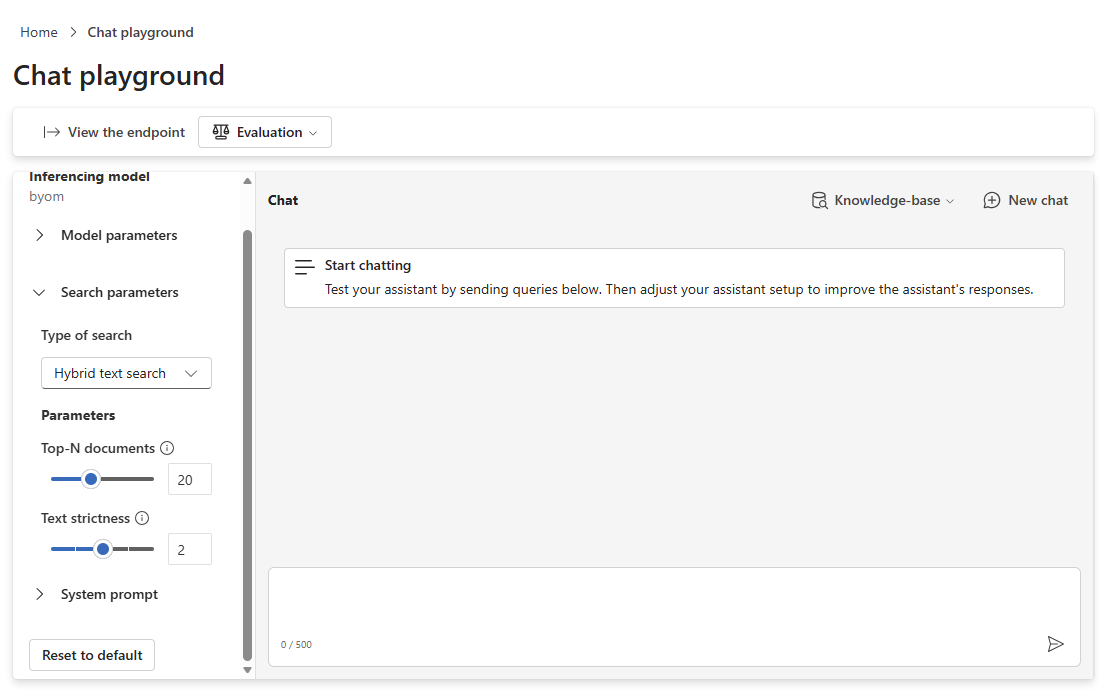Click the Start chatting lines icon
Screen dimensions: 1099x691
click(x=304, y=267)
